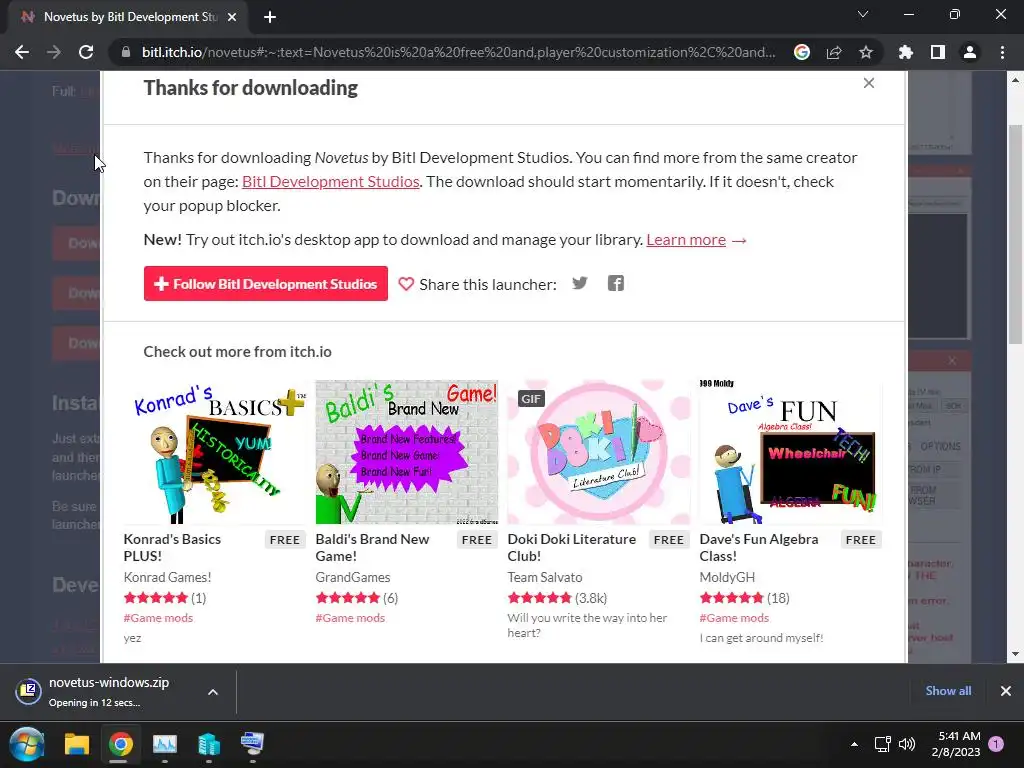Open the volume speaker tray icon
1024x768 pixels.
click(906, 744)
